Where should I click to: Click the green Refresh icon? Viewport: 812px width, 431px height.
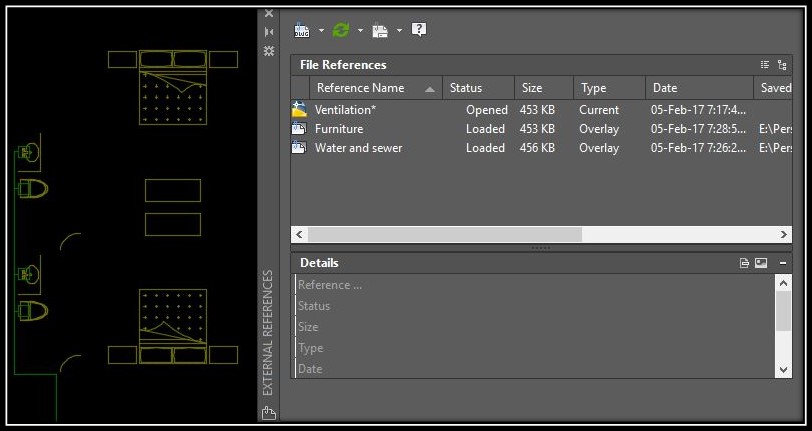(341, 30)
